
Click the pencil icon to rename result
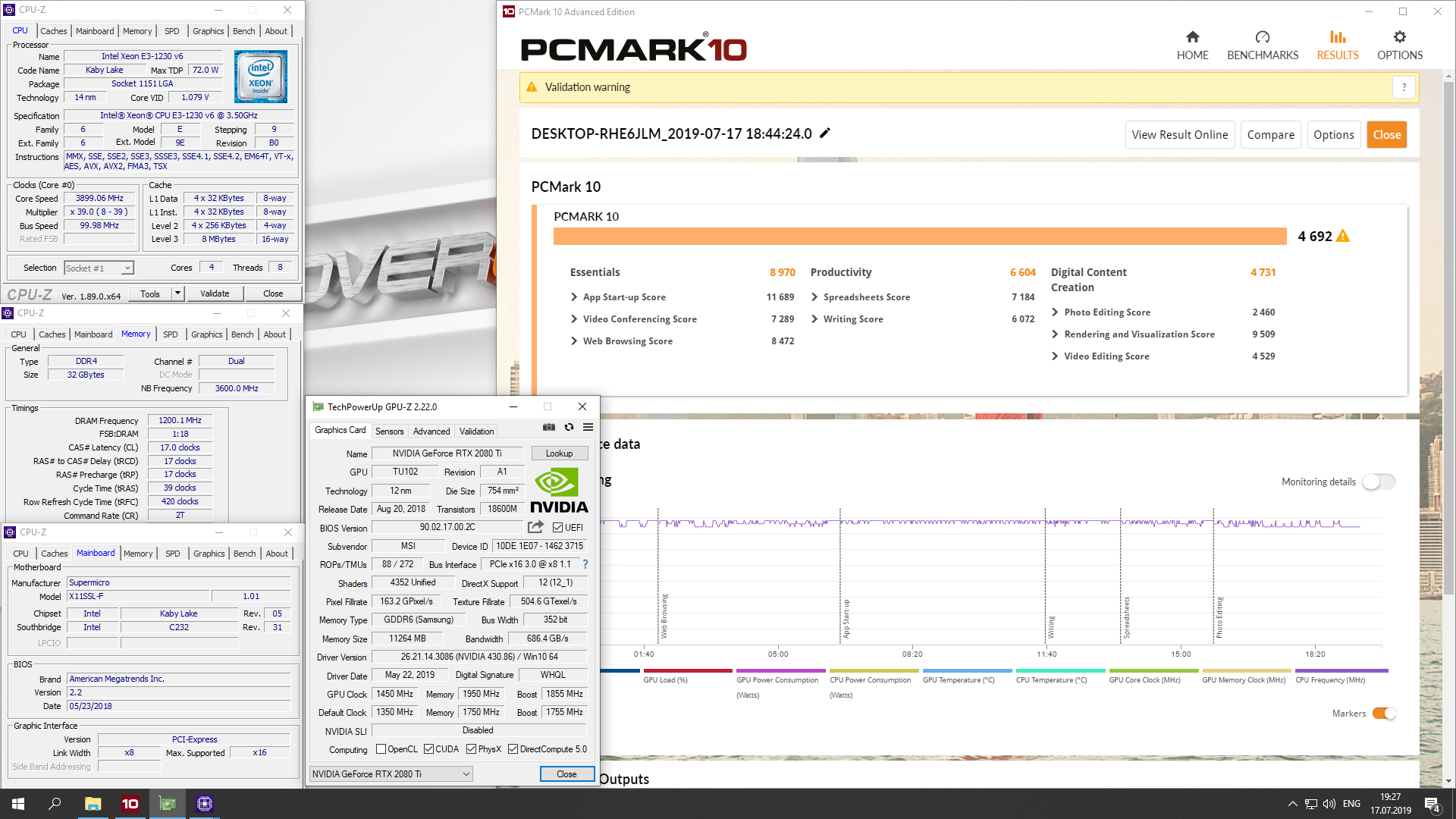point(825,133)
